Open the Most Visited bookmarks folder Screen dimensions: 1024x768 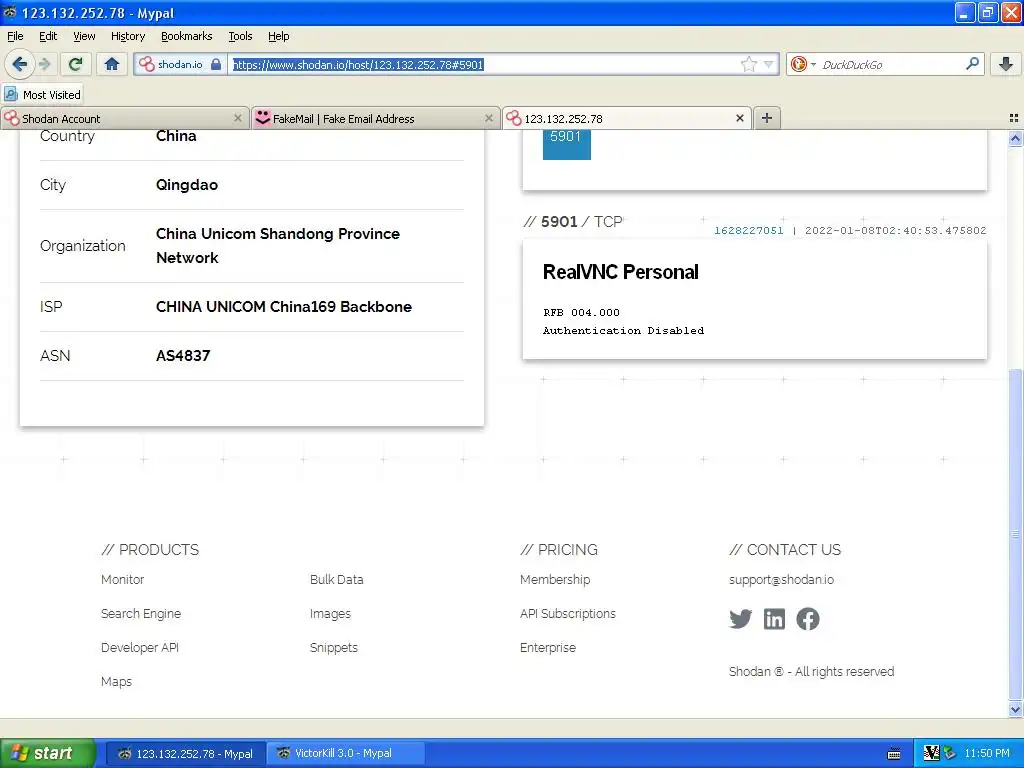pyautogui.click(x=43, y=95)
